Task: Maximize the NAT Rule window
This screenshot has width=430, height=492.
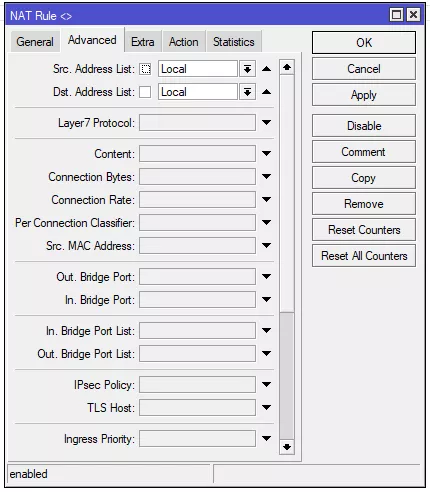Action: 396,15
